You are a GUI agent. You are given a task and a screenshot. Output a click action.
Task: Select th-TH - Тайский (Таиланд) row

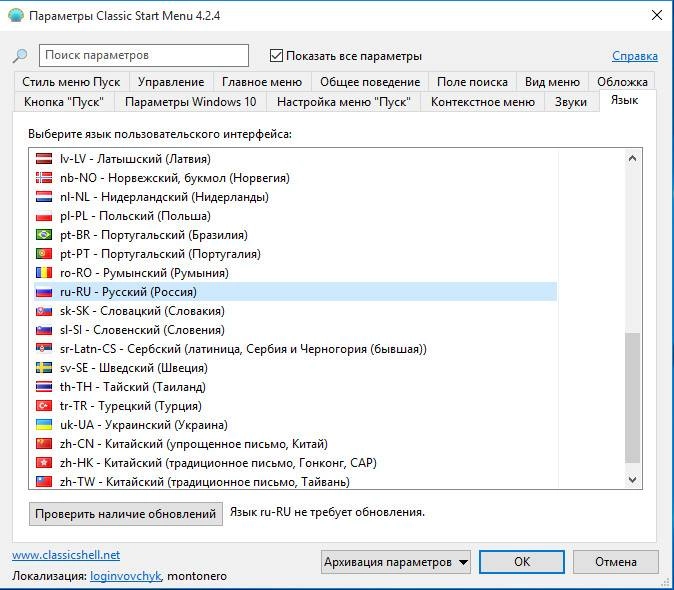pyautogui.click(x=296, y=387)
